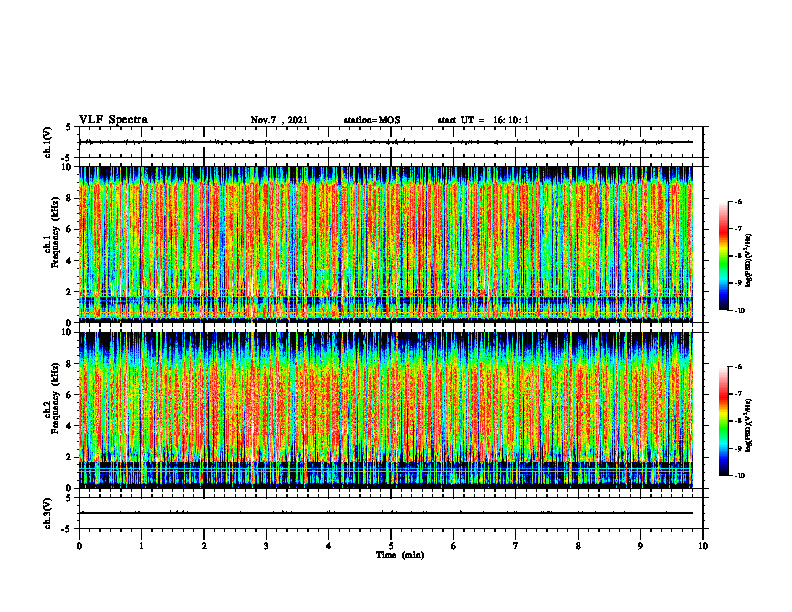Click the ch.1 spectrogram color scale bar
Viewport: 792px width, 612px height.
click(x=723, y=256)
